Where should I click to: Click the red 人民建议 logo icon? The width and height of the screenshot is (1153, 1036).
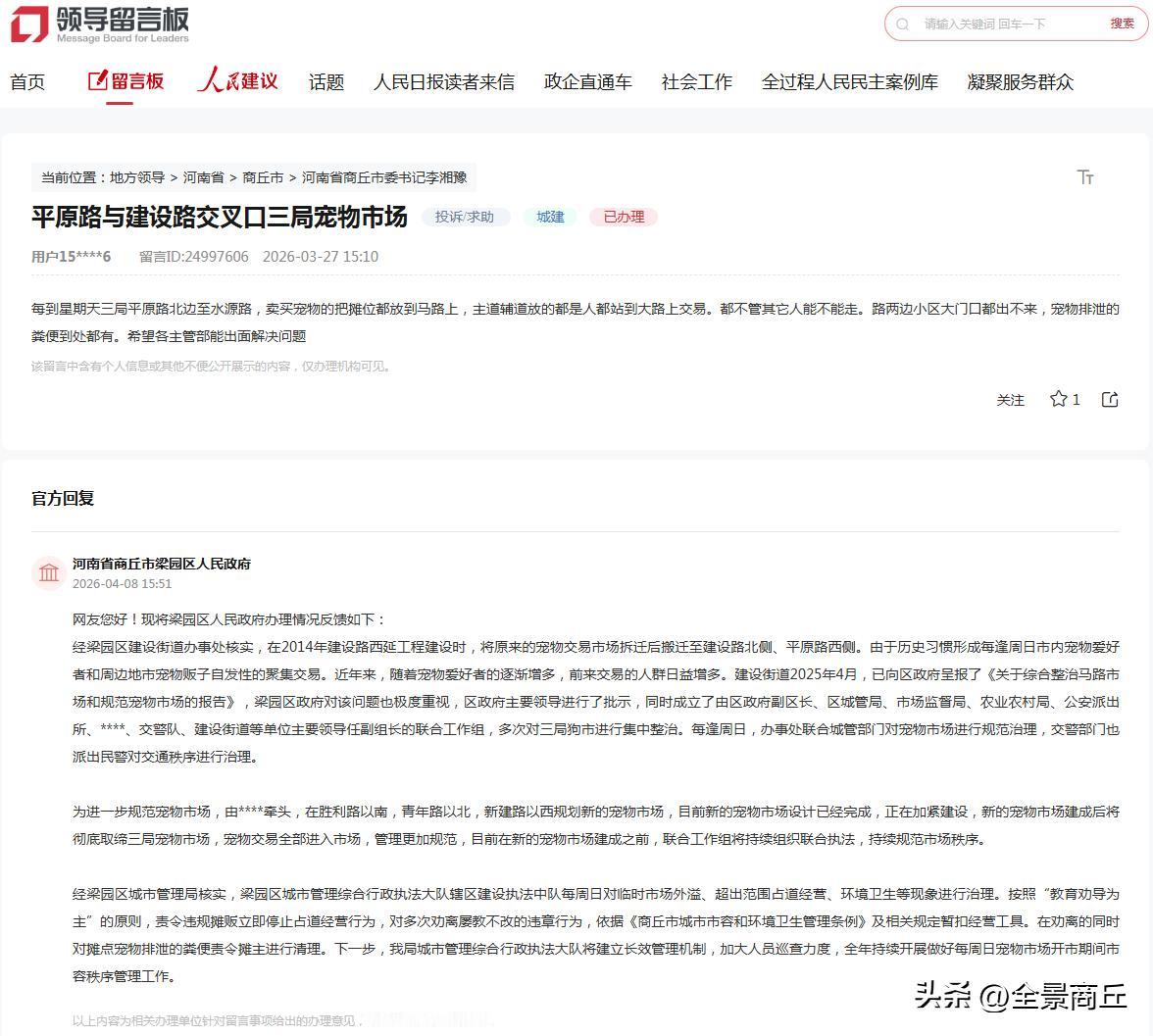[236, 79]
